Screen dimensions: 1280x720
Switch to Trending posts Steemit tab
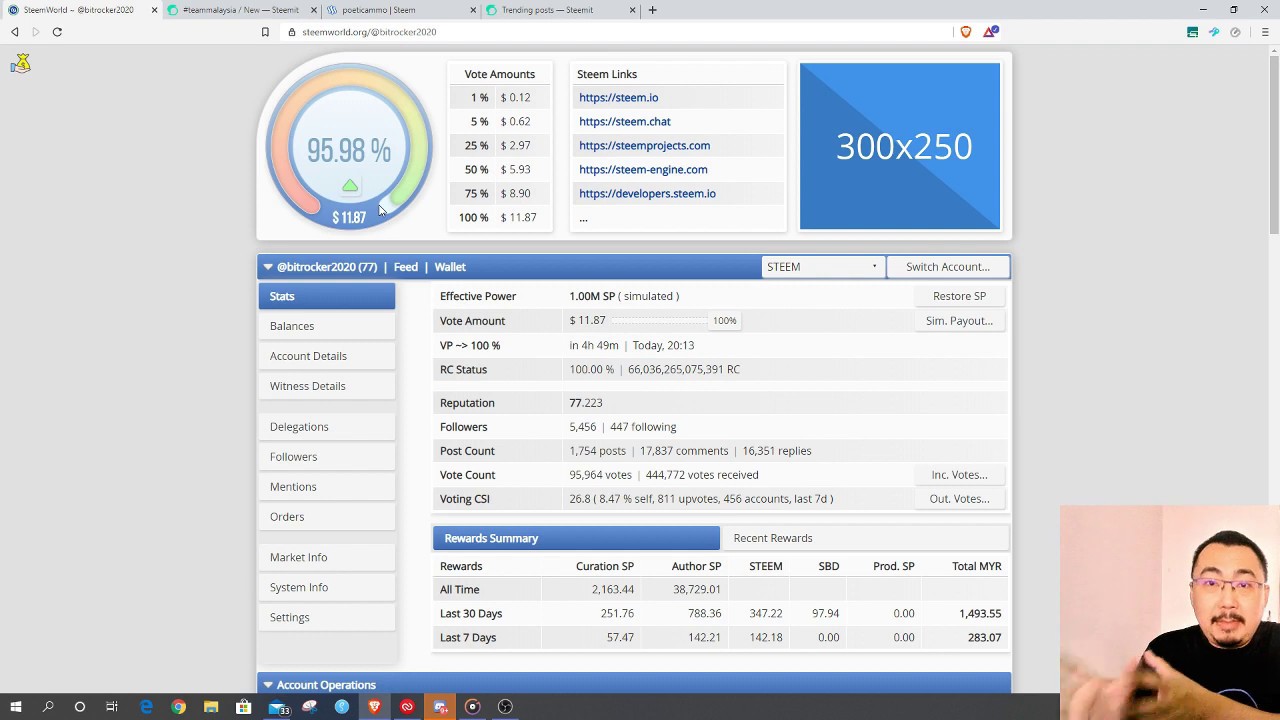tap(560, 10)
